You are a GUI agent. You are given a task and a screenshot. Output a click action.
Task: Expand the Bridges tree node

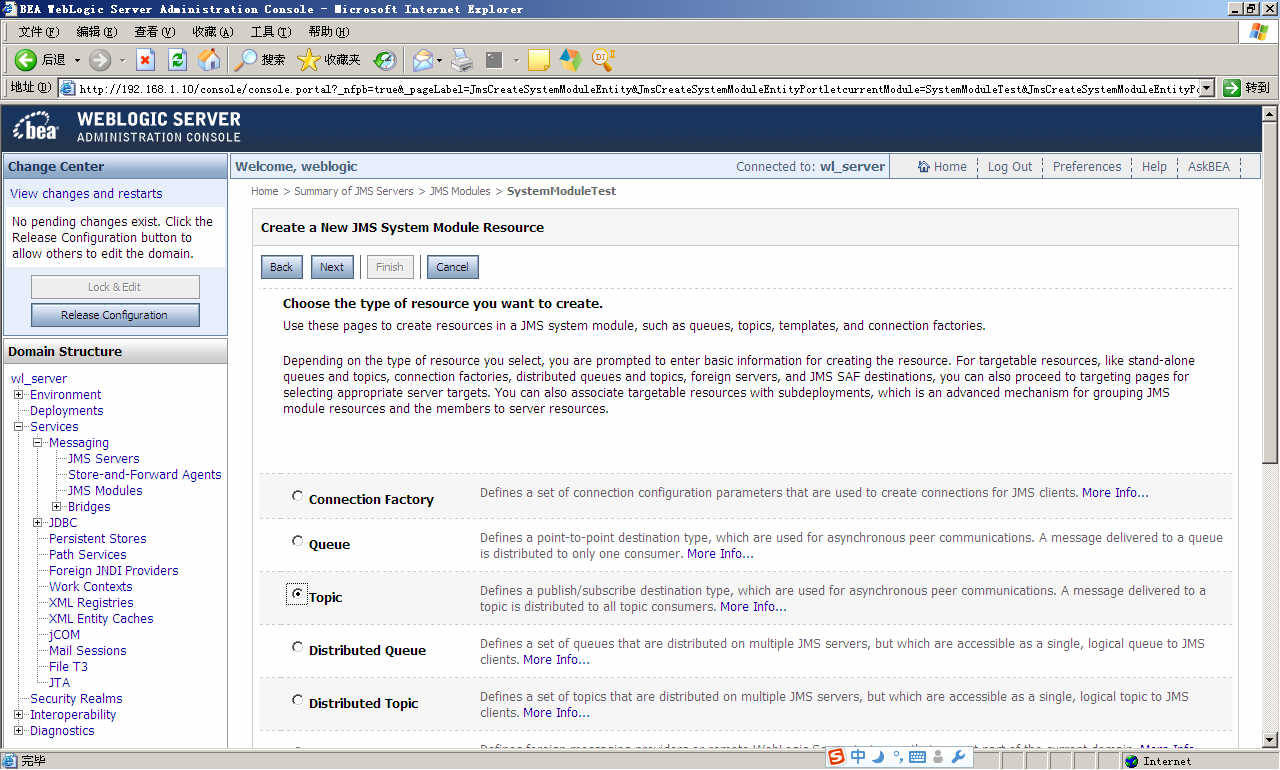click(57, 507)
